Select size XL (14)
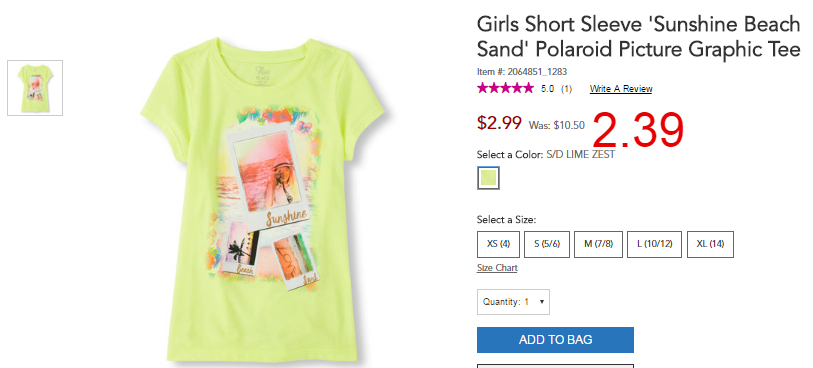813x368 pixels. pyautogui.click(x=710, y=244)
